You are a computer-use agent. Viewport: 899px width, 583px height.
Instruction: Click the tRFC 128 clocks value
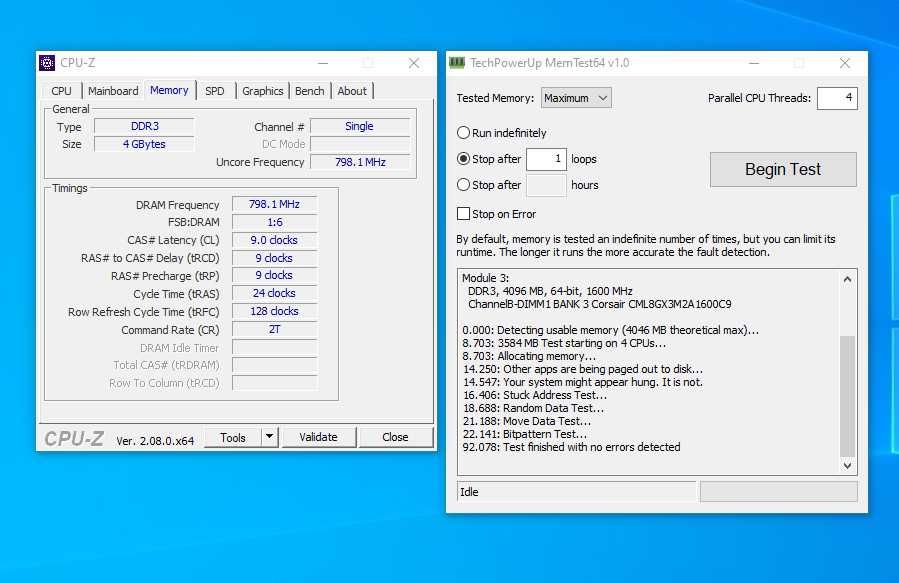coord(274,311)
